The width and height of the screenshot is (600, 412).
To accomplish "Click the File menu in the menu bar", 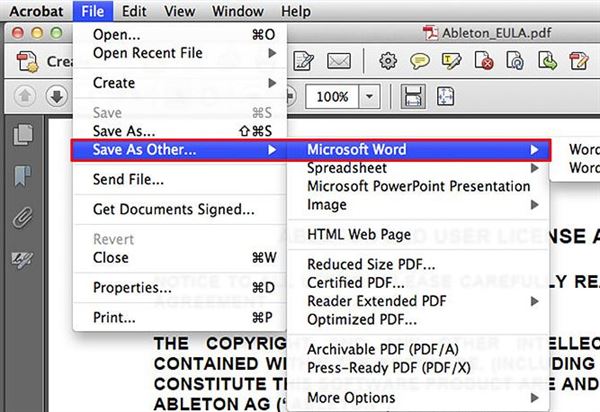I will tap(93, 11).
